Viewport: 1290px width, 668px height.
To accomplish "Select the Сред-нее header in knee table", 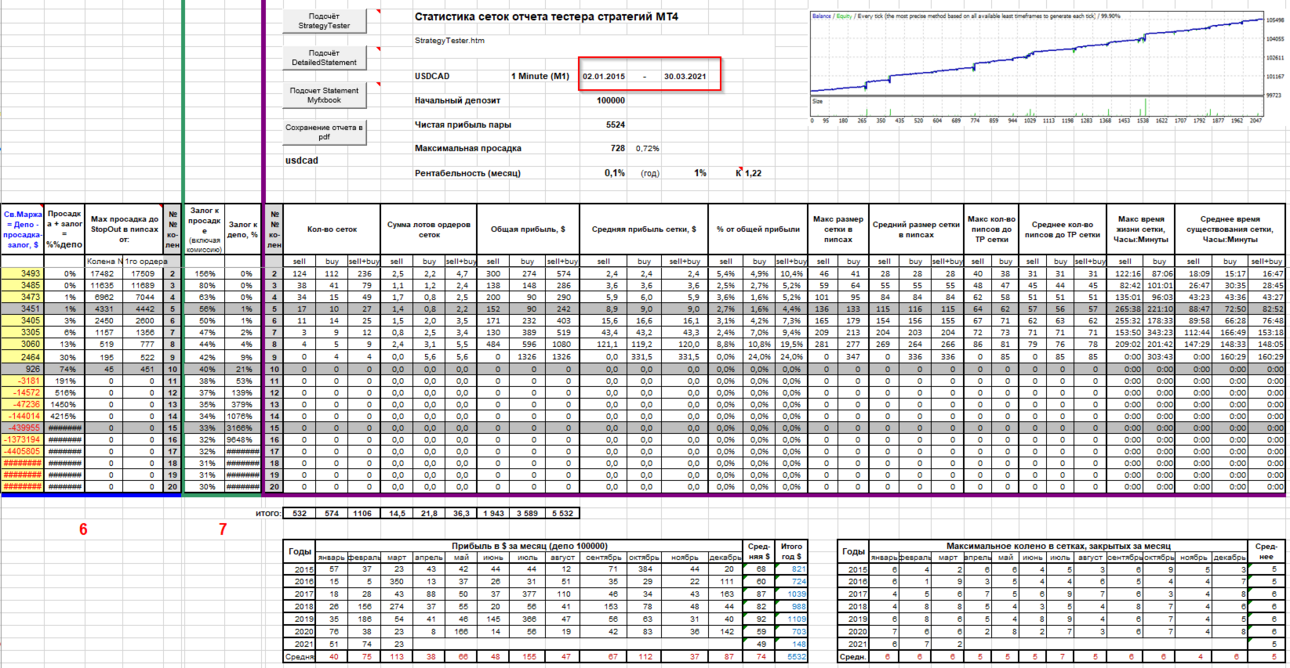I will [x=1268, y=551].
